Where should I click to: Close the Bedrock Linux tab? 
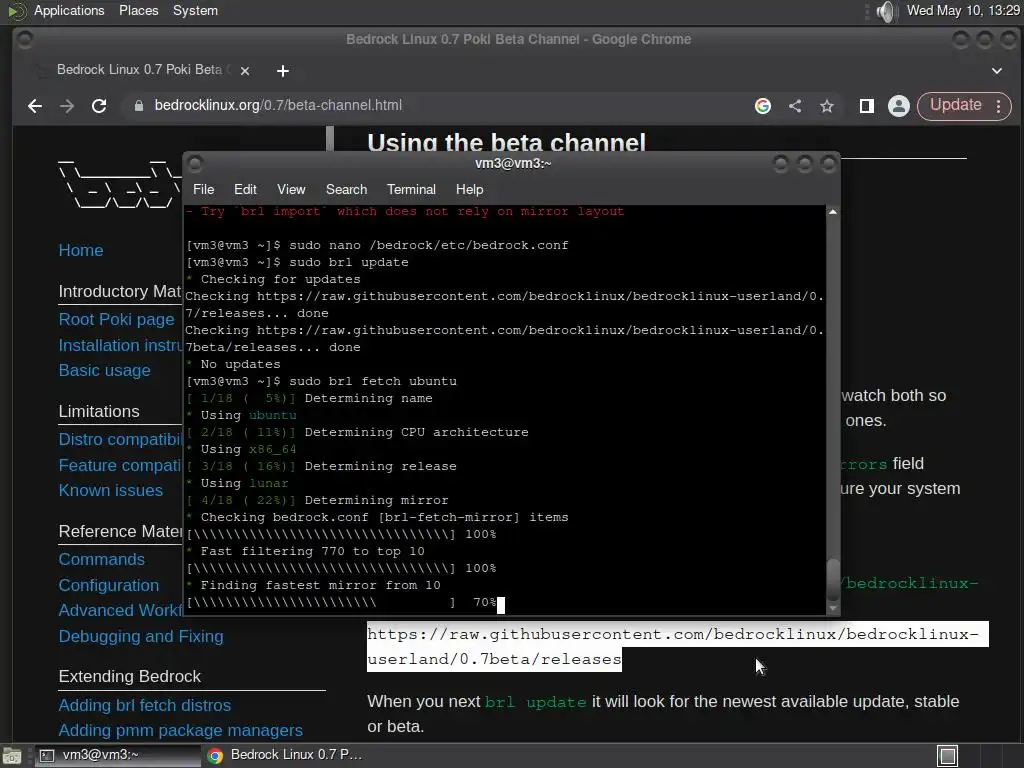pos(245,71)
